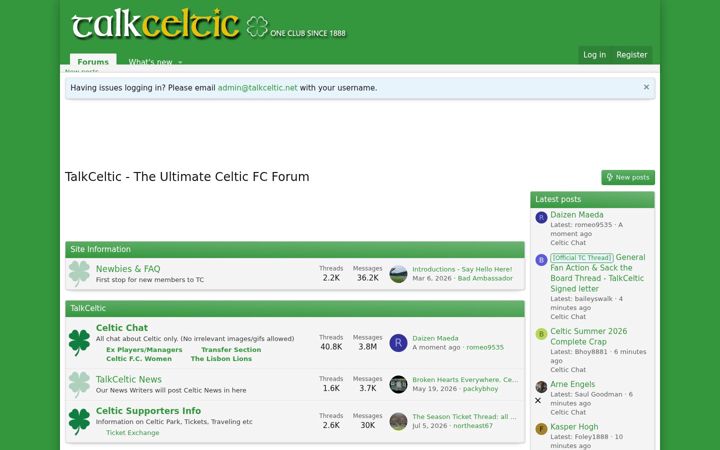Click the shamrock icon beside Celtic Supporters Info
Screen dimensions: 720x450
pyautogui.click(x=79, y=421)
